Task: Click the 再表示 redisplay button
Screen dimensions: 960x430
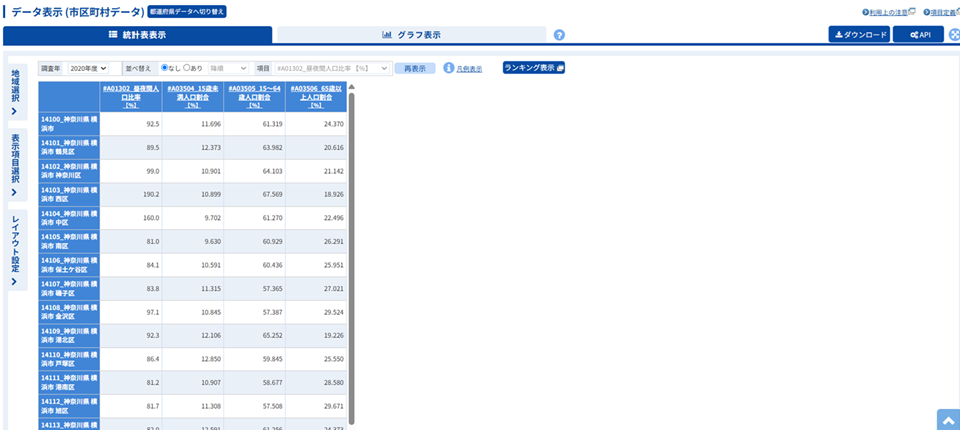Action: [x=414, y=68]
